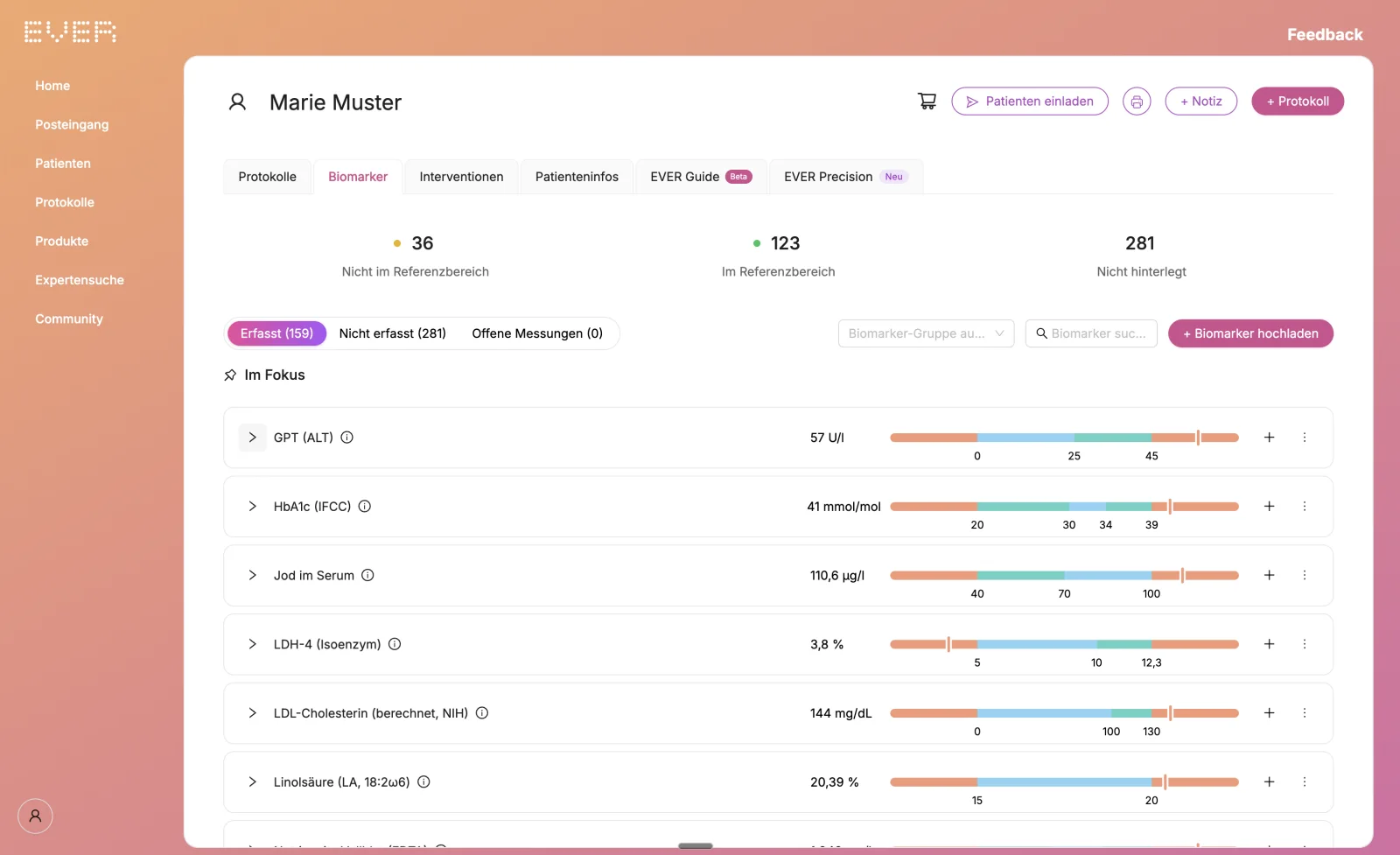Add measurement with plus on LDH-4 row
The width and height of the screenshot is (1400, 855).
(x=1269, y=644)
